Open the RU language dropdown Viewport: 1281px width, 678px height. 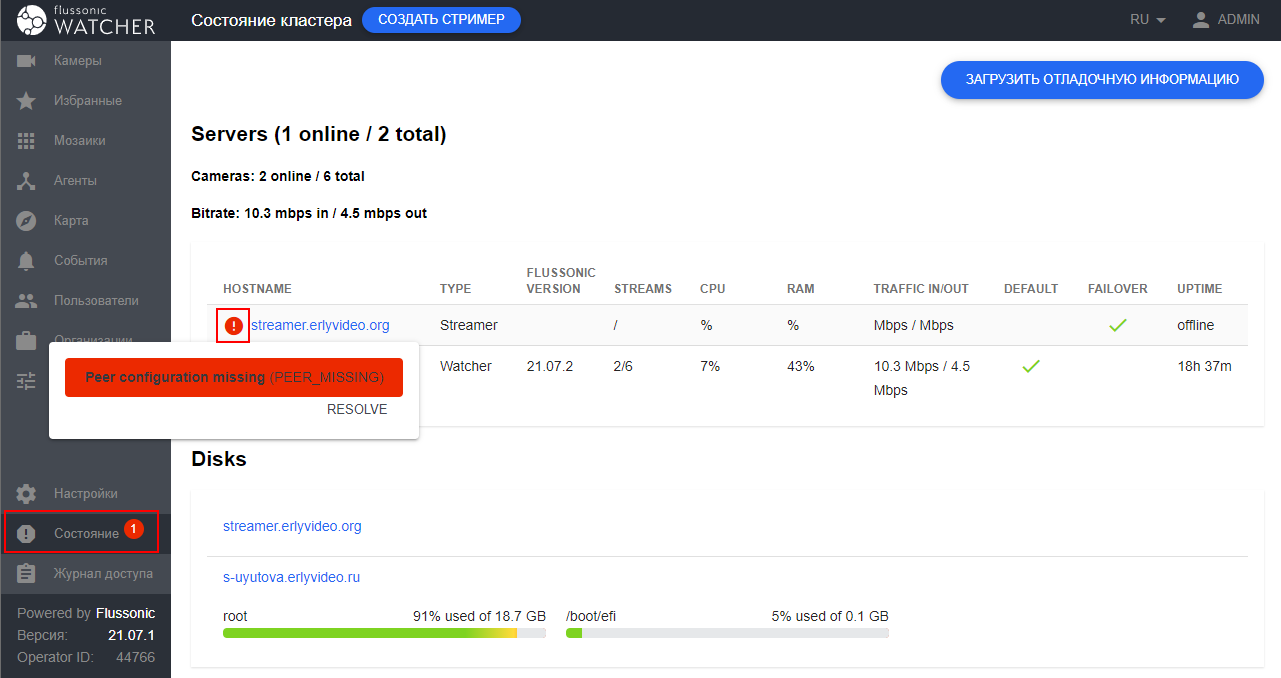(1147, 20)
